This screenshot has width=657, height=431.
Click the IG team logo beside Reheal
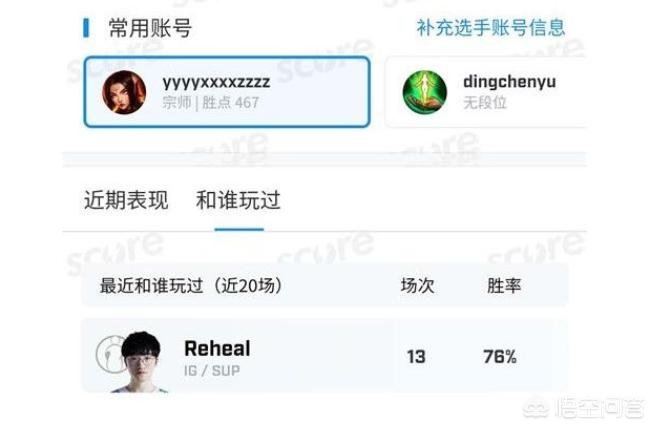[109, 354]
